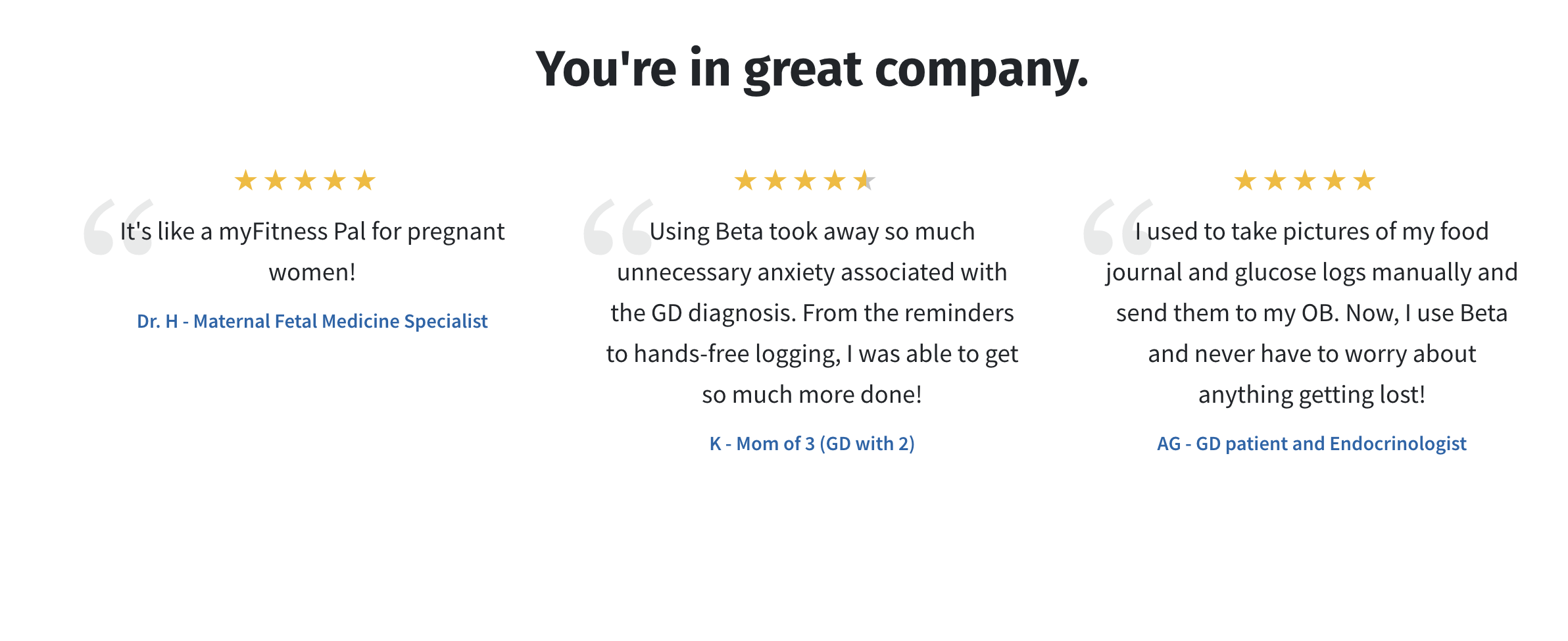Screen dimensions: 1568x641
Task: Click the third star in AG's rating
Action: (1305, 180)
